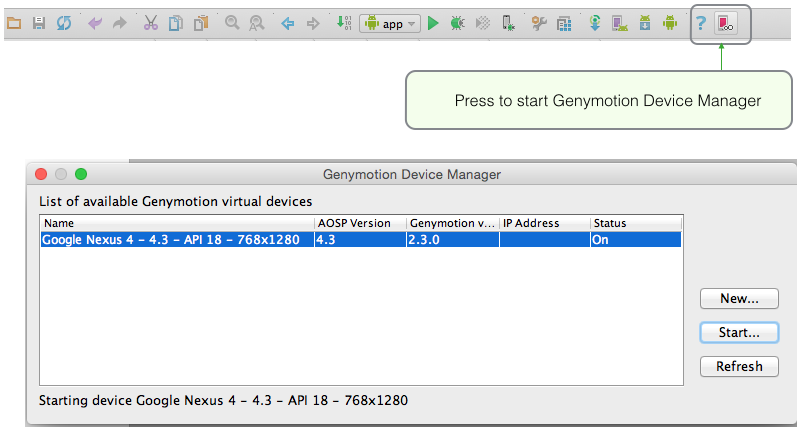Synchronize project with the blue refresh arrows icon
The width and height of the screenshot is (810, 447).
(x=64, y=23)
